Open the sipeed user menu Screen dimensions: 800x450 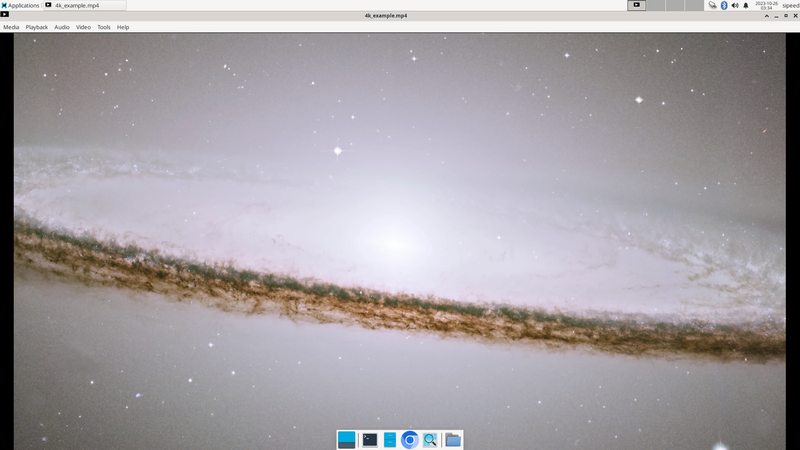point(790,5)
